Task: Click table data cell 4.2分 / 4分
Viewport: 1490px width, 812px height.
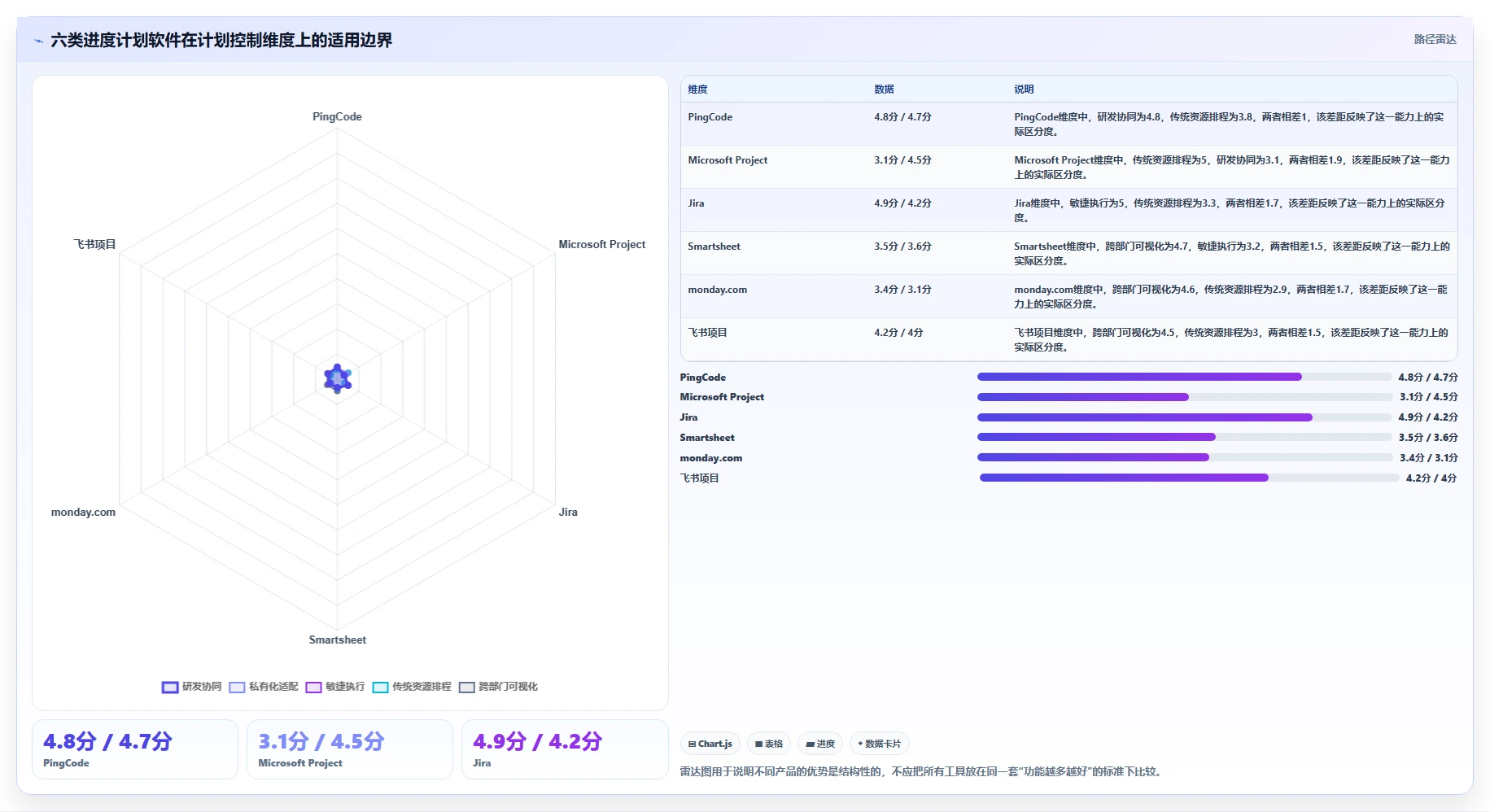Action: coord(898,333)
